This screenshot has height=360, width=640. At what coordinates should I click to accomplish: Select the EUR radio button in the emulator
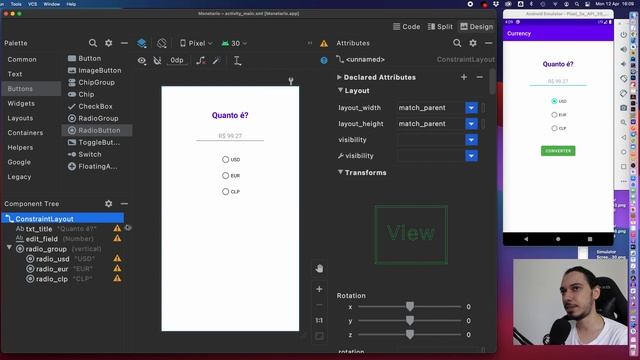click(x=554, y=115)
